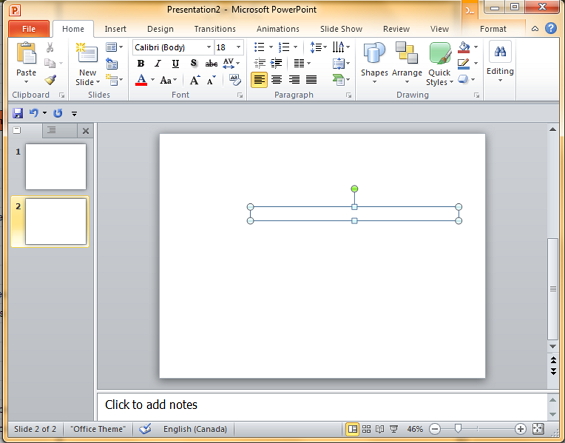Zoom in with the plus button
The width and height of the screenshot is (565, 443).
pos(520,429)
